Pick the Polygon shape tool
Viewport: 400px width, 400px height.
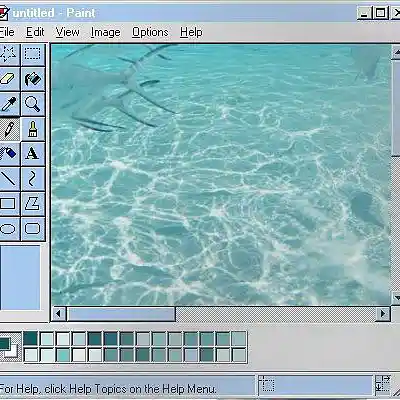click(33, 204)
